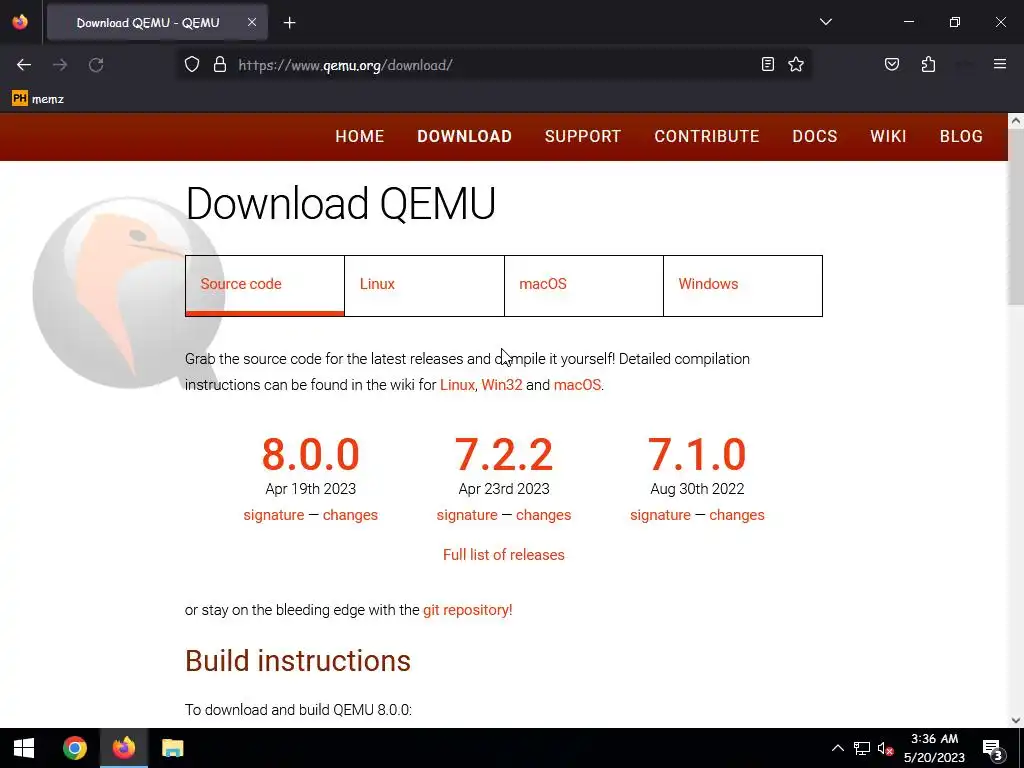Image resolution: width=1024 pixels, height=768 pixels.
Task: Open the DOWNLOAD menu item
Action: coord(464,136)
